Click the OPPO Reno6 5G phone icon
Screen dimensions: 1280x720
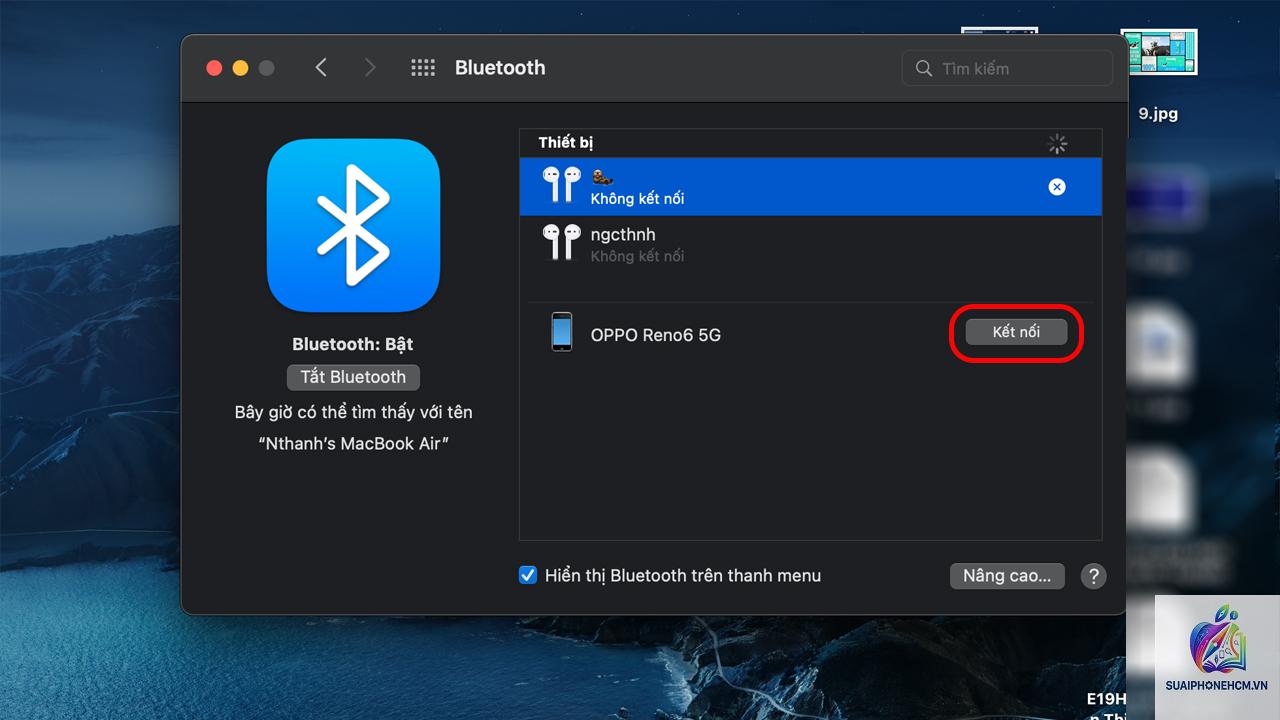click(562, 332)
